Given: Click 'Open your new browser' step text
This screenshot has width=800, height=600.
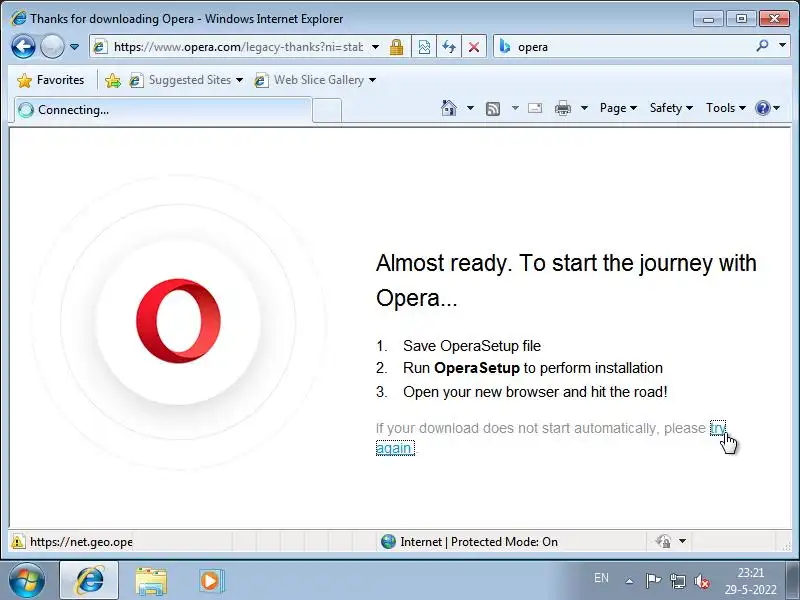Looking at the screenshot, I should pyautogui.click(x=535, y=392).
